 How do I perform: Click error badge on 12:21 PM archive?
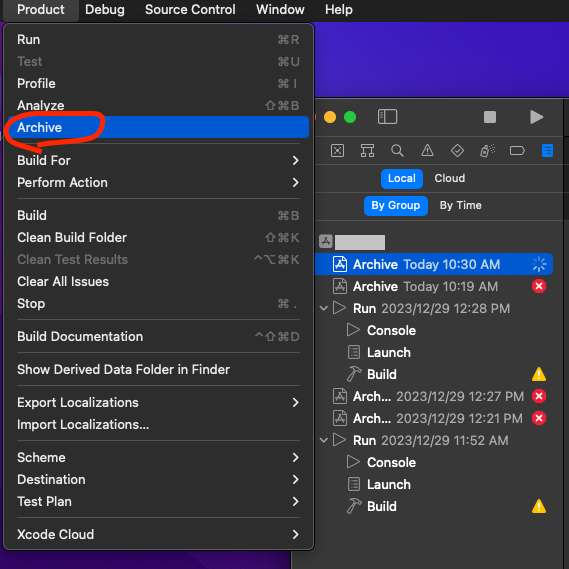pyautogui.click(x=539, y=418)
